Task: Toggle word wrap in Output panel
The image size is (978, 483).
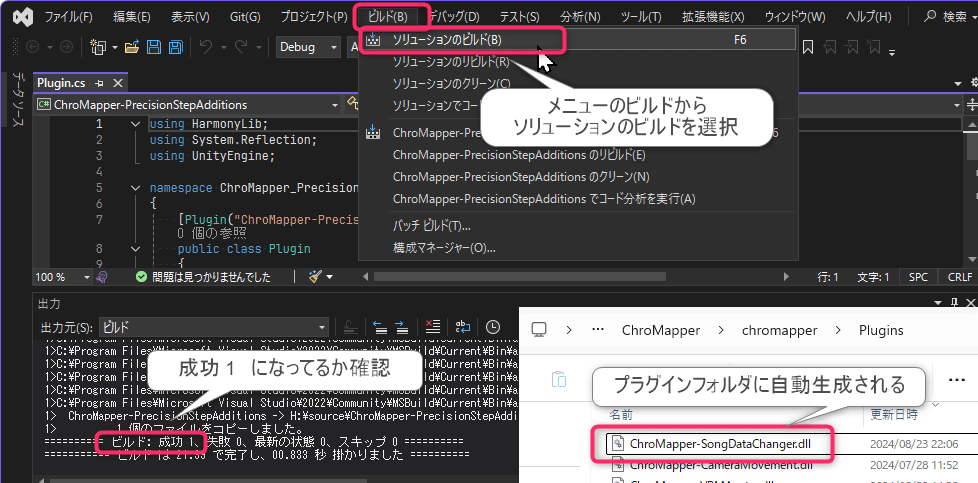Action: (x=462, y=326)
